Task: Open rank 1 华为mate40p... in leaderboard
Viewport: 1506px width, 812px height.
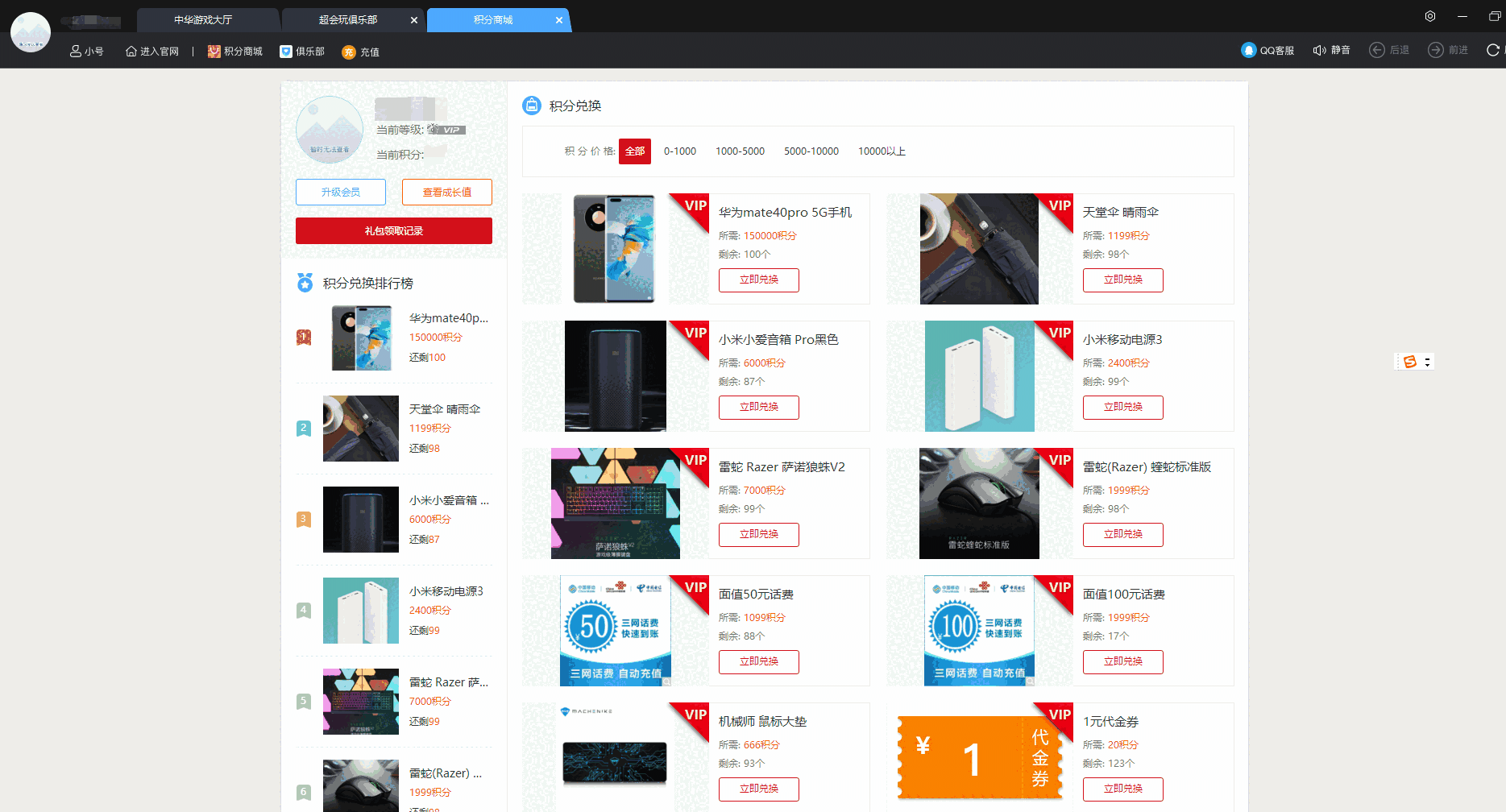Action: coord(394,338)
